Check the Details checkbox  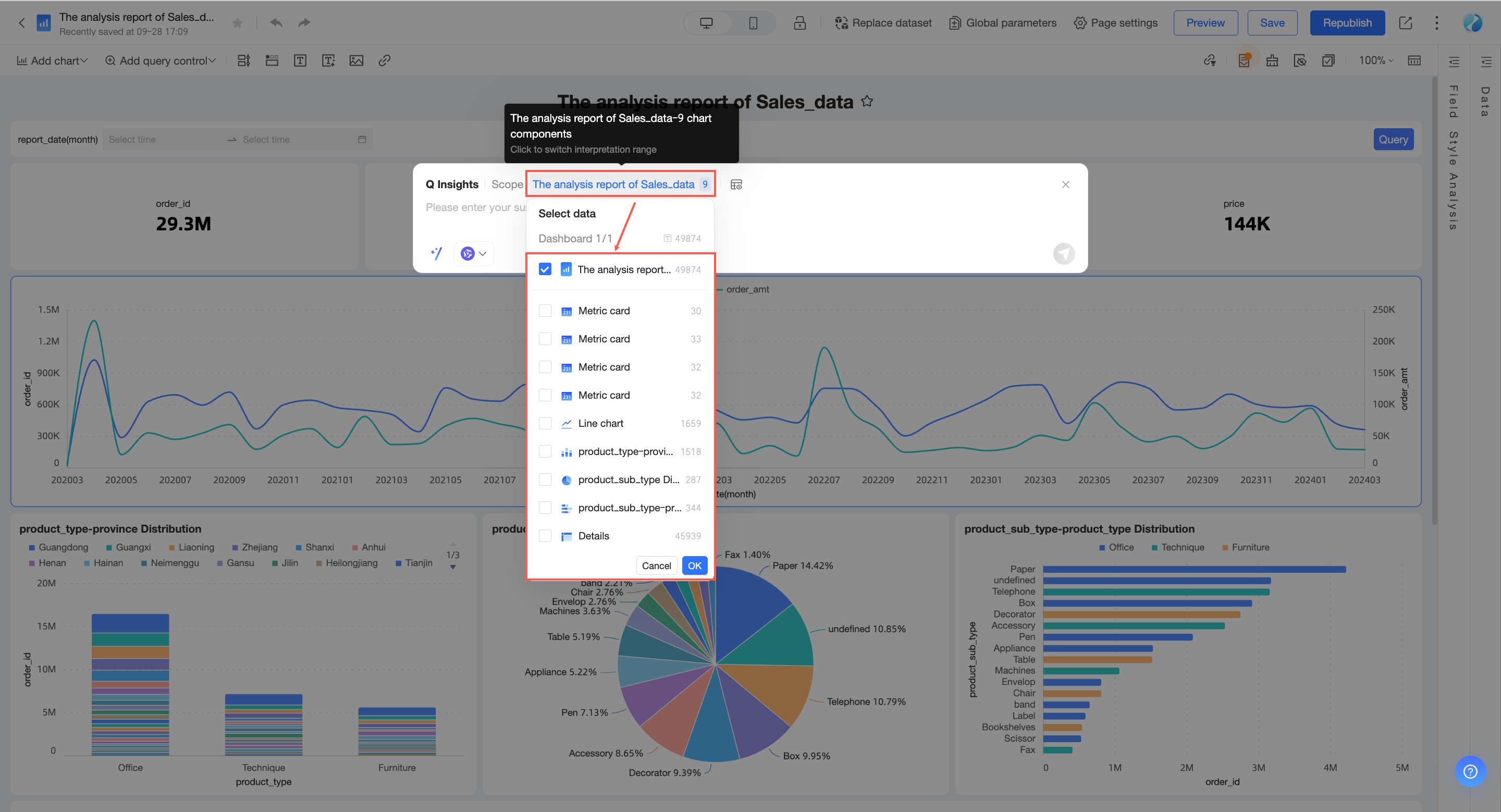(x=545, y=536)
